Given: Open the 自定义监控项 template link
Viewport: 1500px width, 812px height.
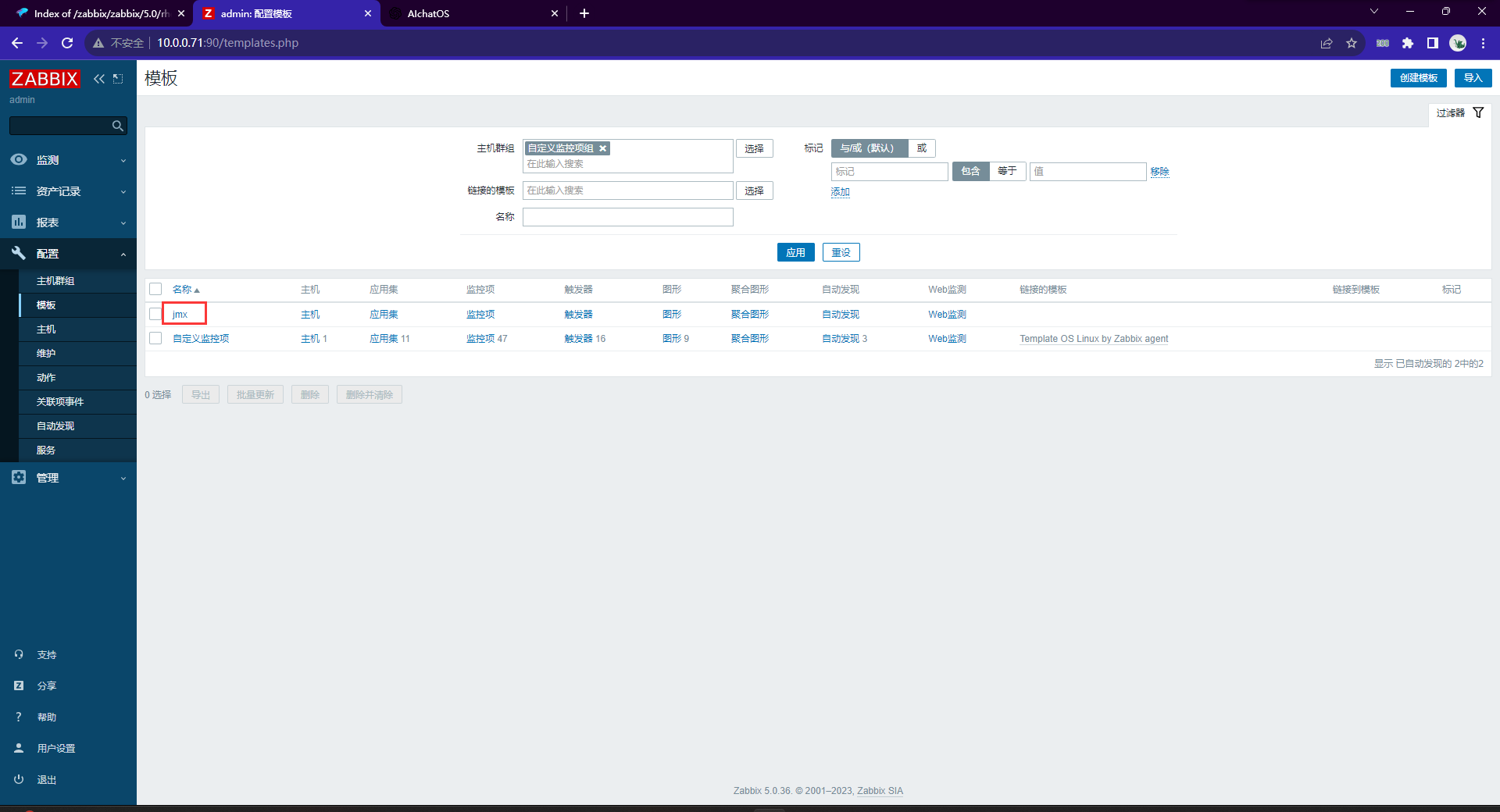Looking at the screenshot, I should pos(201,339).
